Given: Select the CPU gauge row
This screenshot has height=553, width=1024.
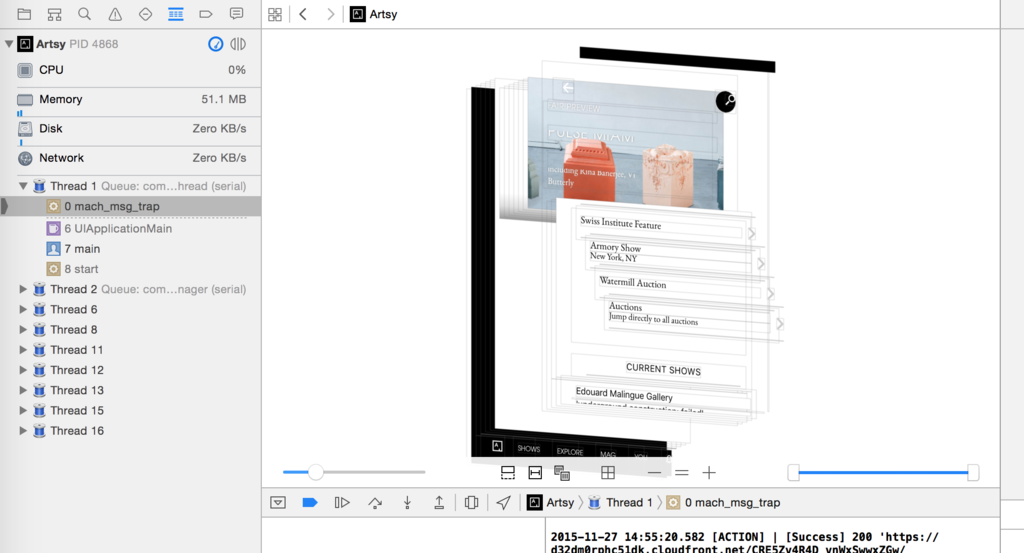Looking at the screenshot, I should [x=131, y=70].
